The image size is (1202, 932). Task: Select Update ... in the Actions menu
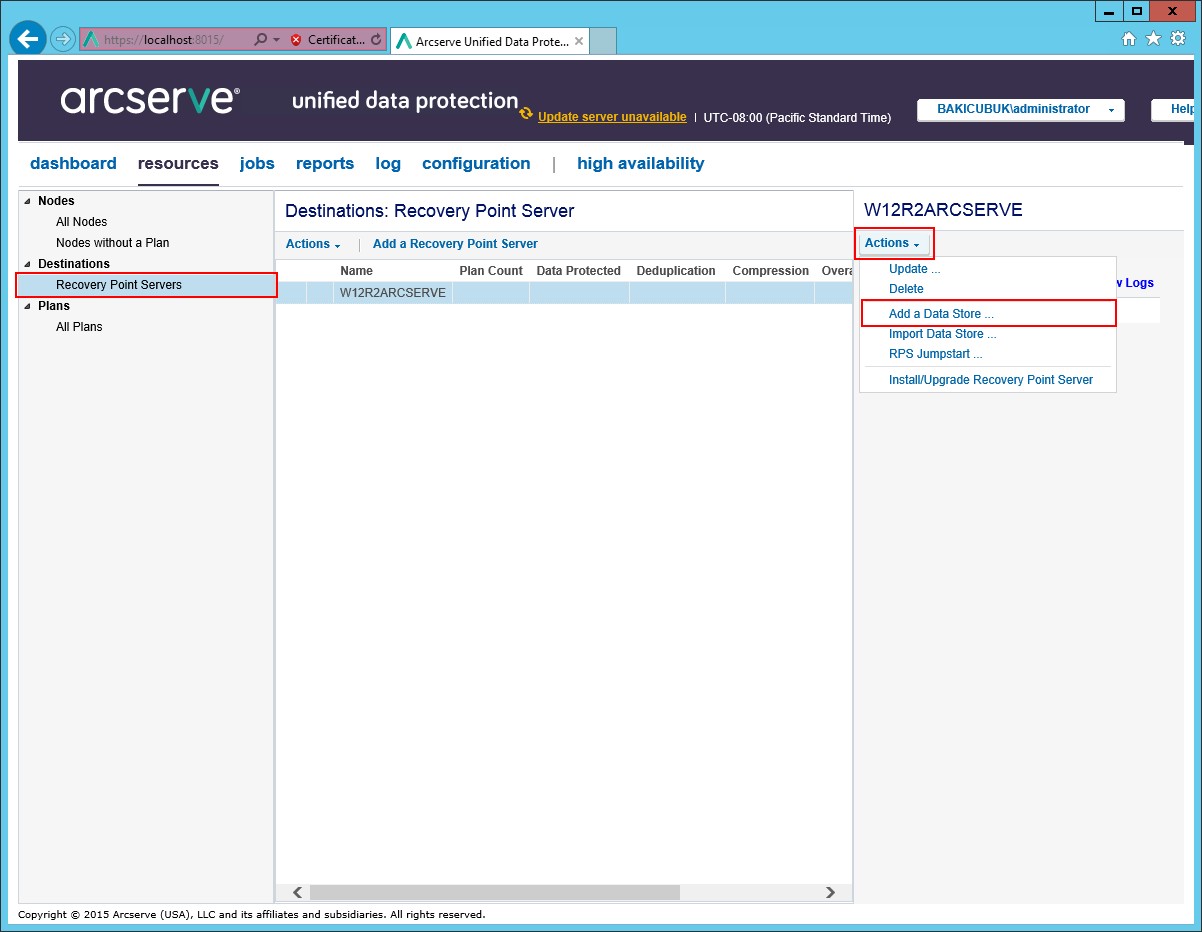(x=915, y=269)
